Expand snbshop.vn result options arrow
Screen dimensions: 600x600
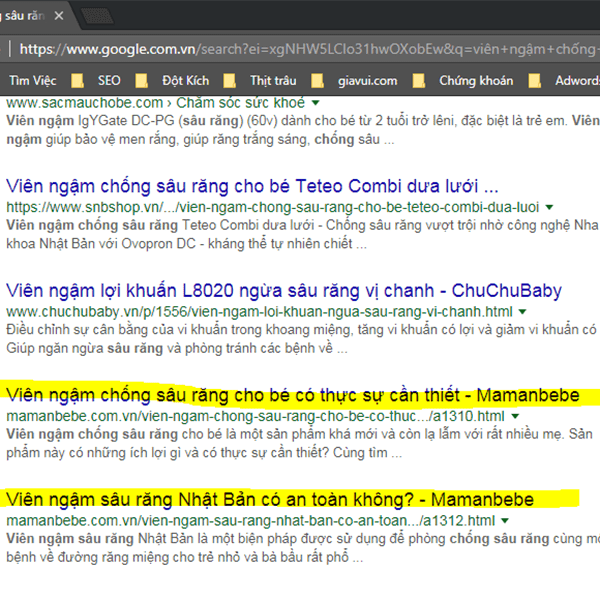pos(549,207)
